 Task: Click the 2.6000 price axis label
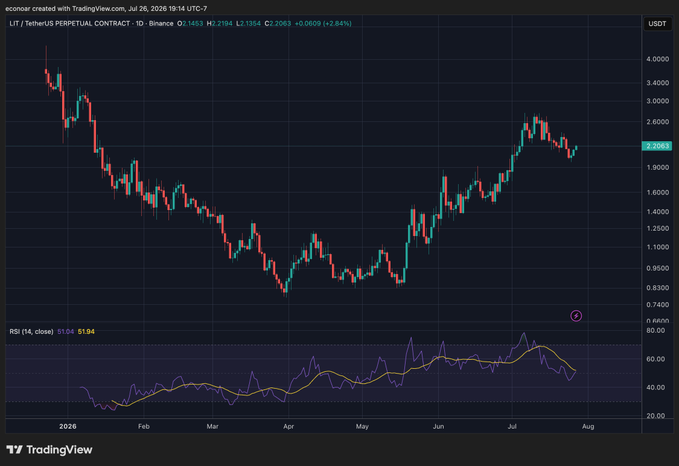(x=657, y=122)
